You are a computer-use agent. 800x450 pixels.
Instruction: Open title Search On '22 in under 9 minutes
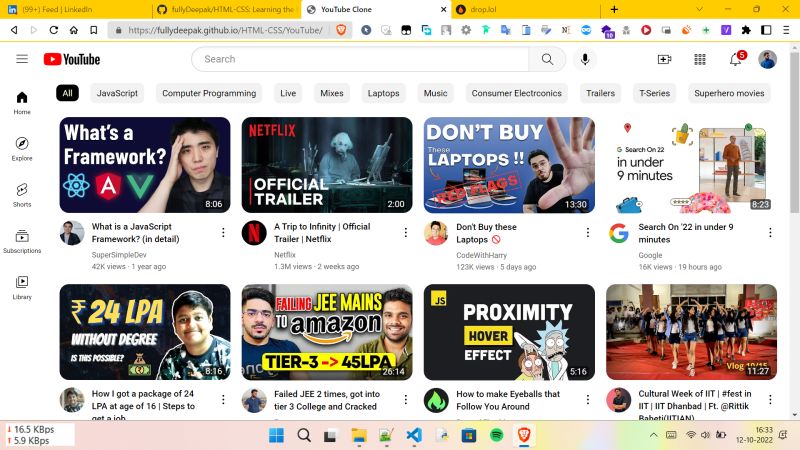686,233
